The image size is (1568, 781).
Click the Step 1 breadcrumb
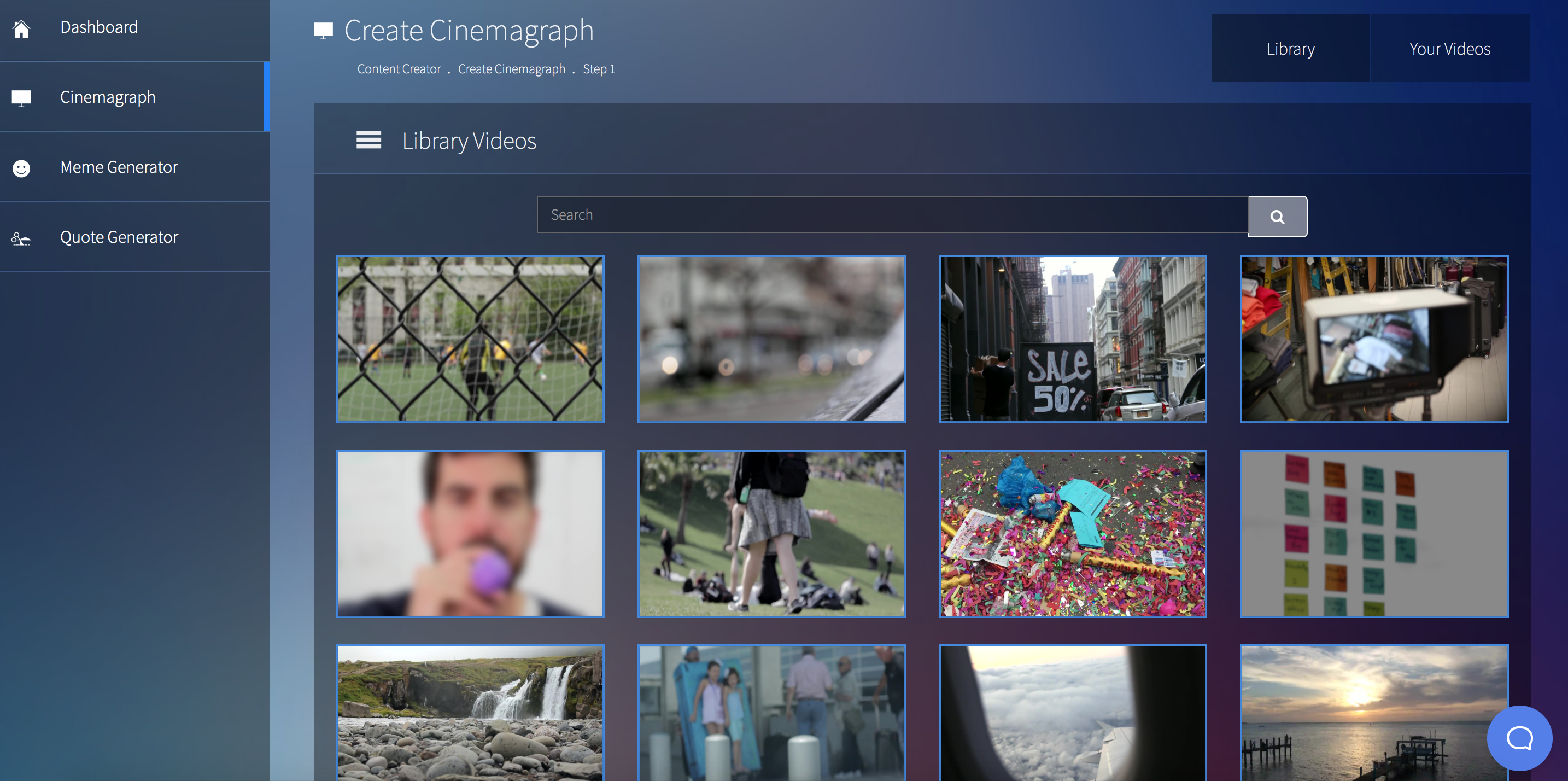[x=599, y=69]
